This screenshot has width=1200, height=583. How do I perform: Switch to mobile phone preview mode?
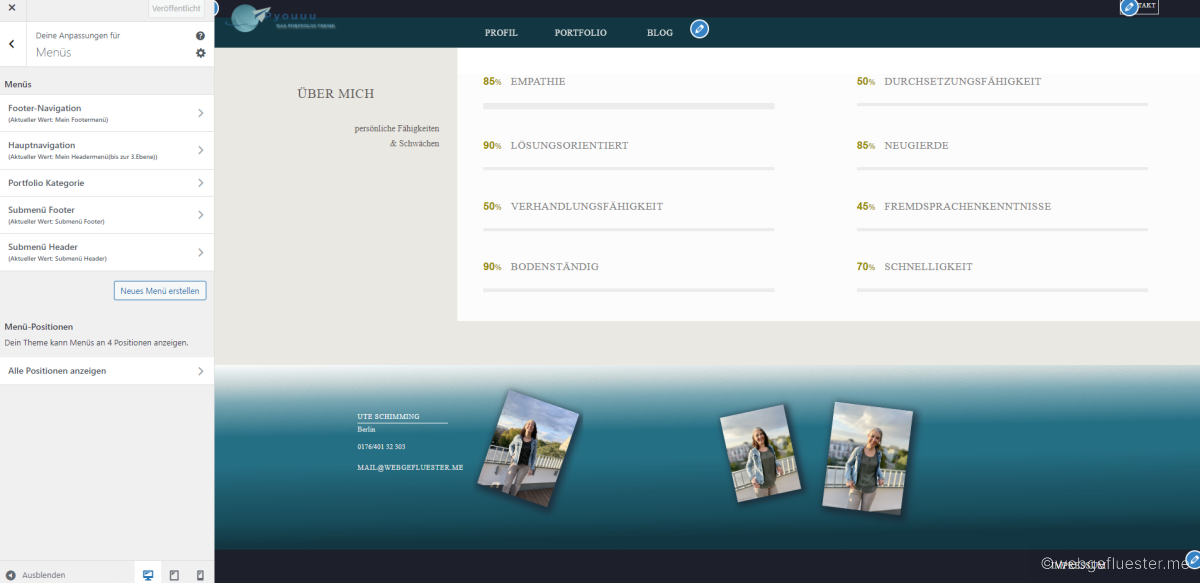tap(200, 575)
